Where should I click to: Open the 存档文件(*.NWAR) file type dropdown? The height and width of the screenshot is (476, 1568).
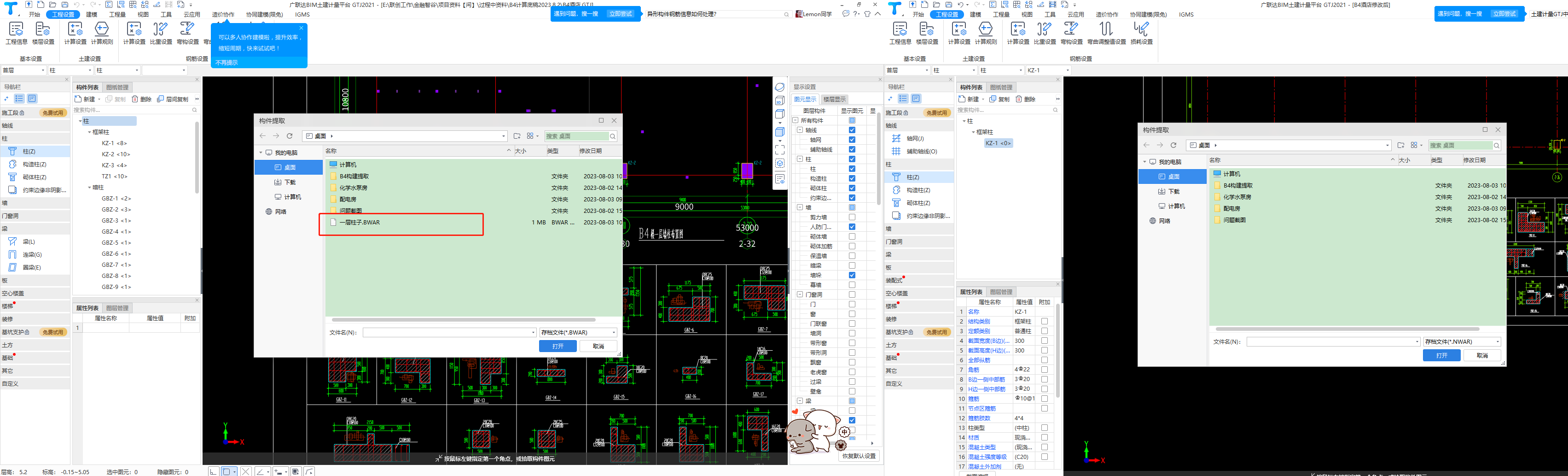point(1462,341)
